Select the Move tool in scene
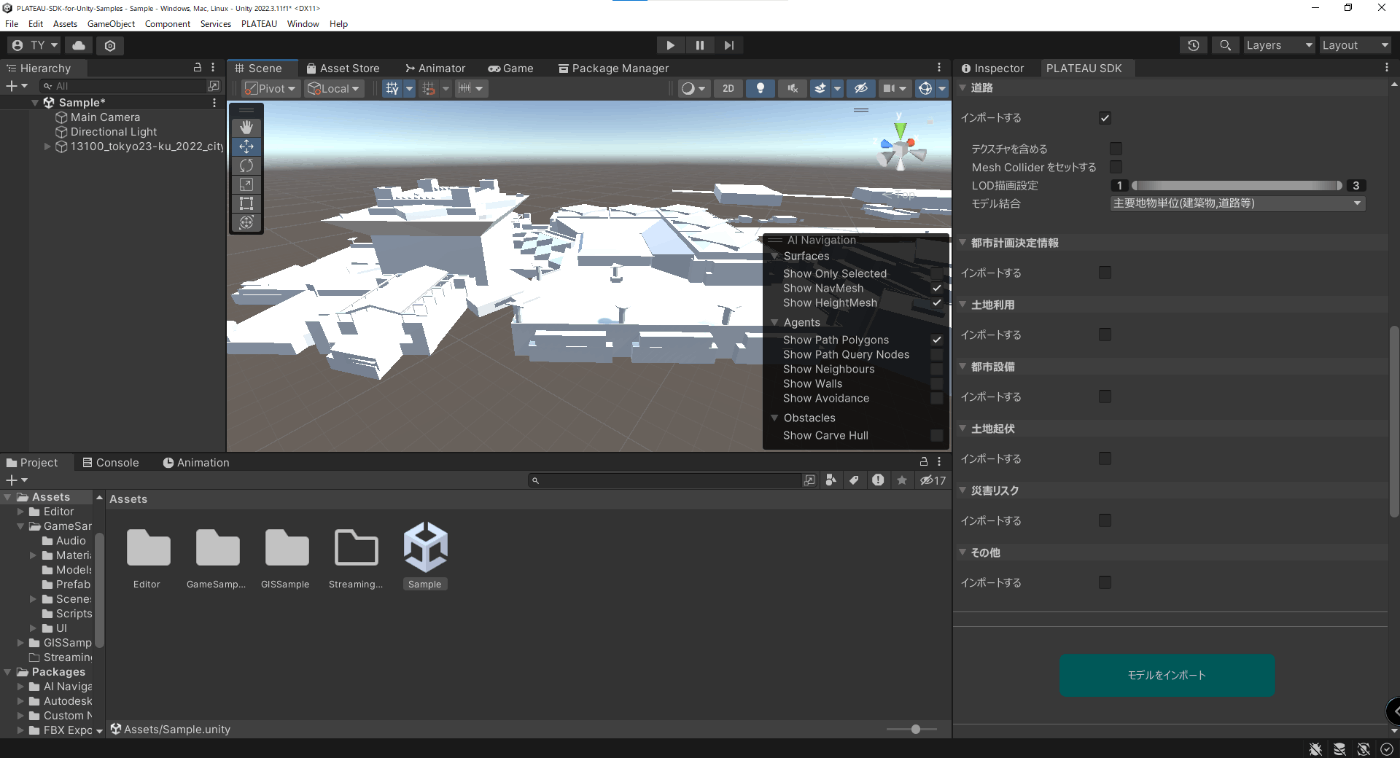The width and height of the screenshot is (1400, 758). pyautogui.click(x=246, y=146)
